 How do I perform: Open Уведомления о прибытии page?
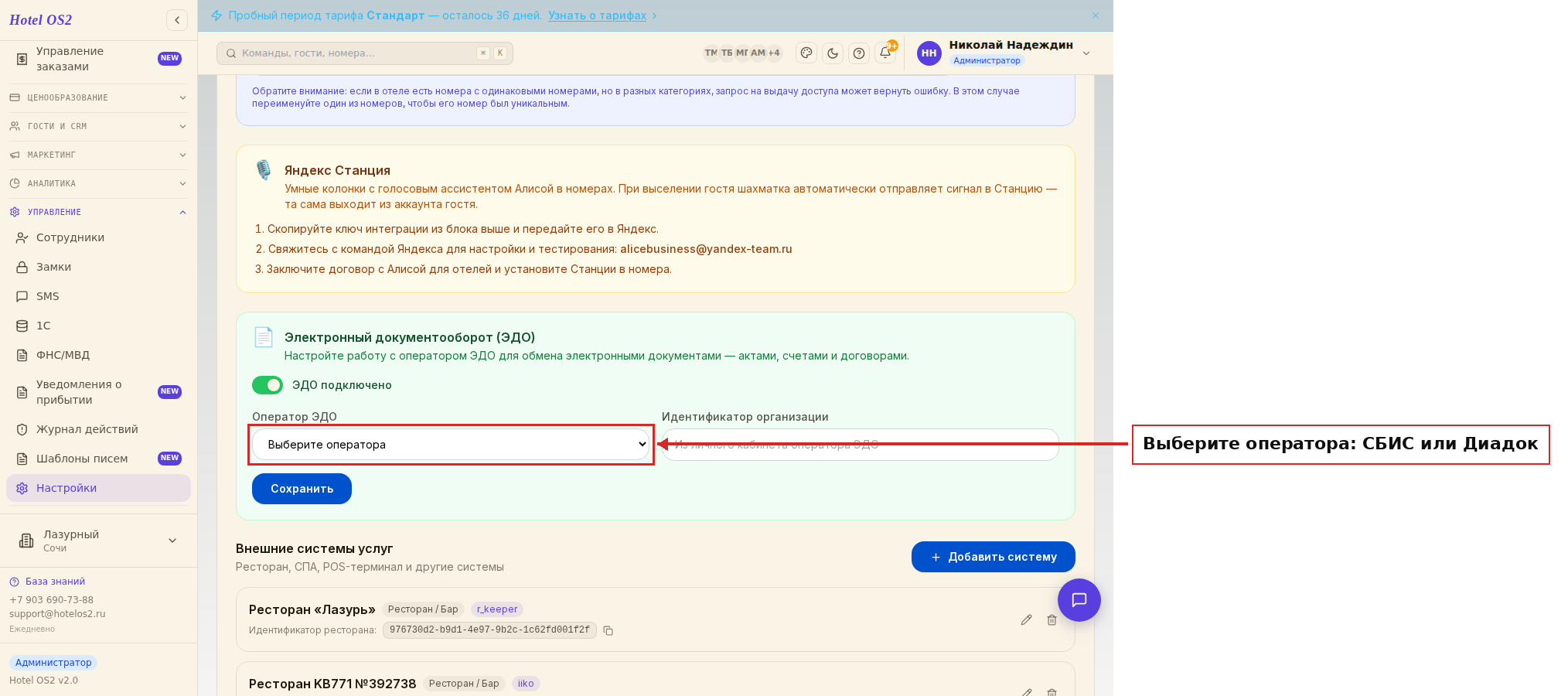point(98,392)
